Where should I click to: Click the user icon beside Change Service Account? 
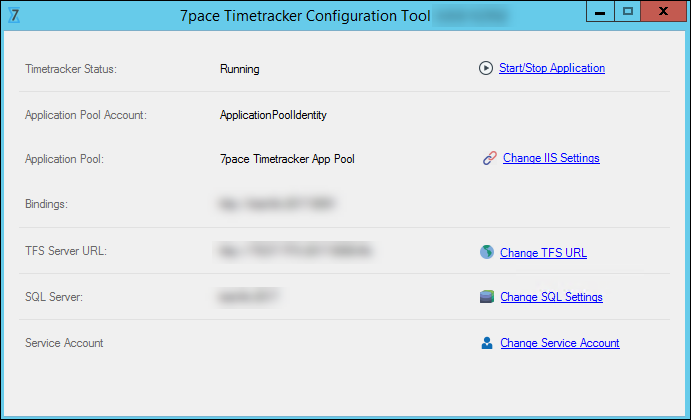point(487,343)
